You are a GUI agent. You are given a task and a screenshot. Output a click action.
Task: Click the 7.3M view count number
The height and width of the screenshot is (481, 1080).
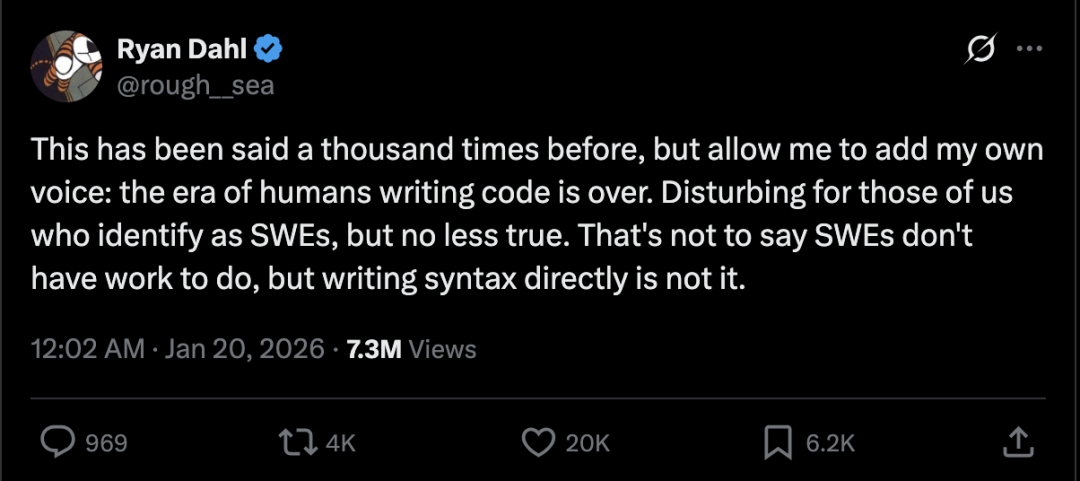click(372, 349)
